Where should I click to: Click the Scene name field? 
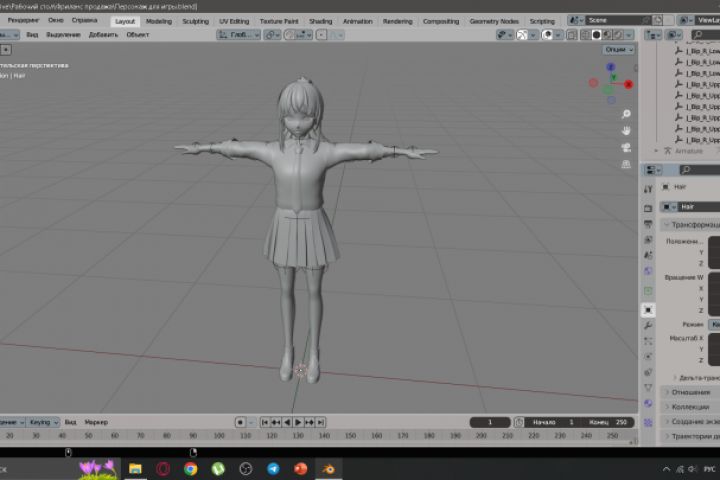click(618, 20)
